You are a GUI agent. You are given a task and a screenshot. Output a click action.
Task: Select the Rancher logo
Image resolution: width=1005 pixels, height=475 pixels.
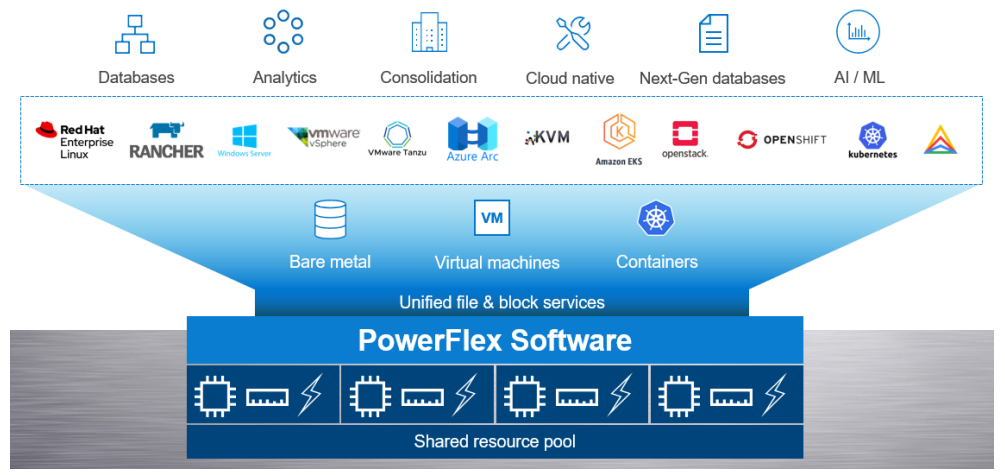pos(167,141)
